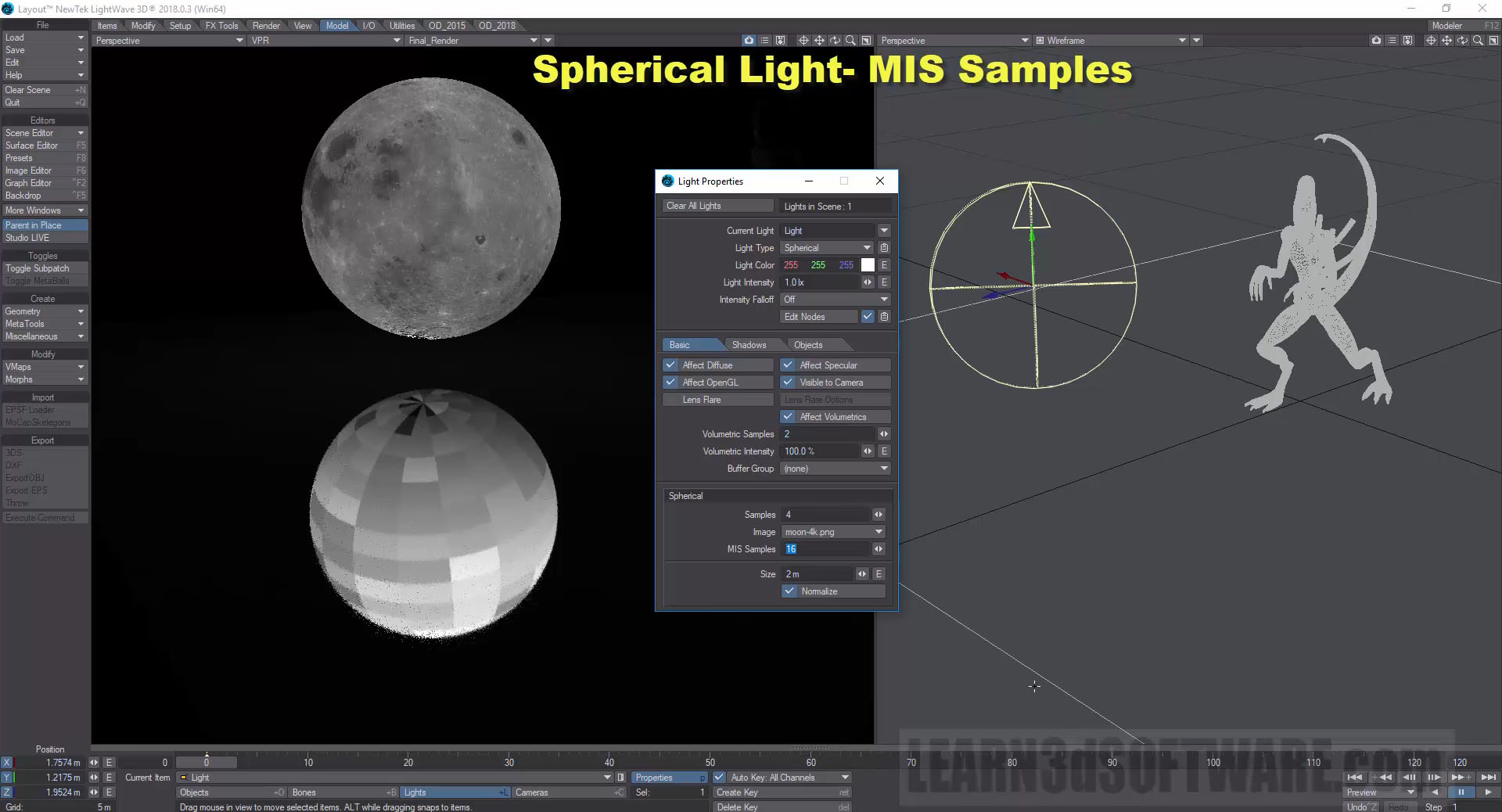
Task: Open the moon-4k.png Image dropdown
Action: point(833,532)
